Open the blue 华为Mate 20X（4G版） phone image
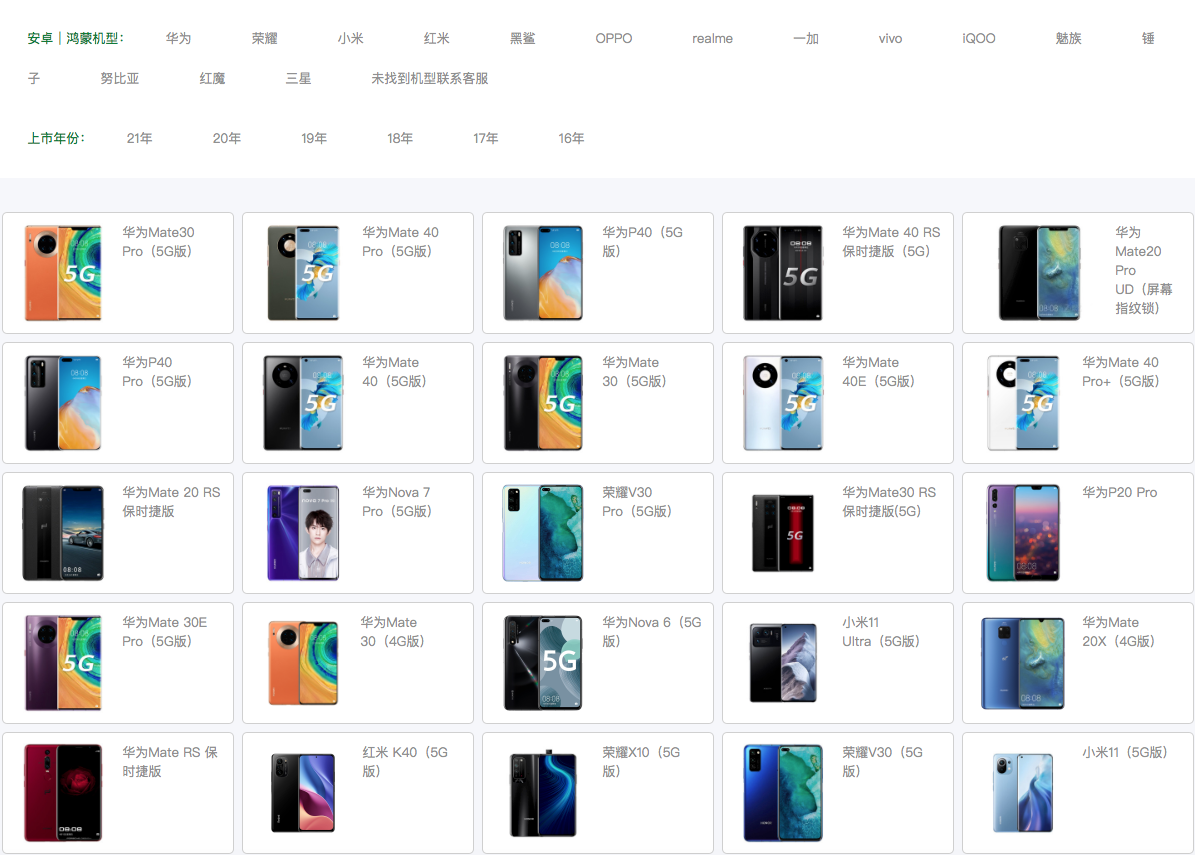The image size is (1195, 855). pos(1023,663)
